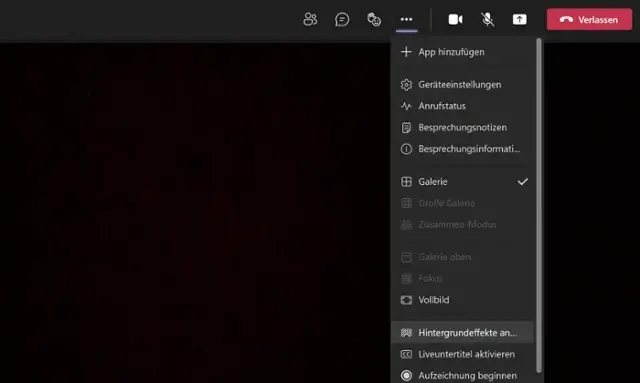Open share content tray icon
The height and width of the screenshot is (383, 640).
520,19
